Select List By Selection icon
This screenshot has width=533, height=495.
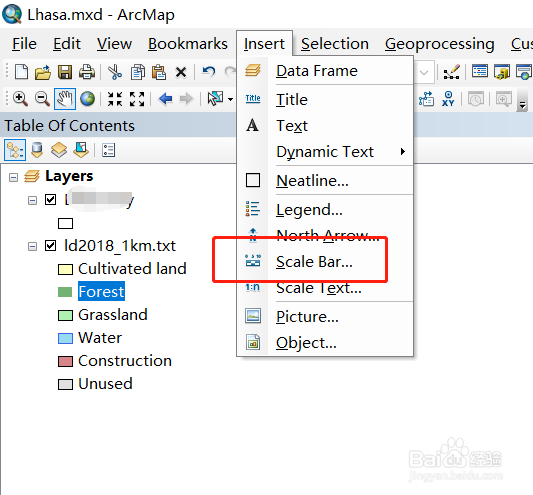(x=81, y=150)
